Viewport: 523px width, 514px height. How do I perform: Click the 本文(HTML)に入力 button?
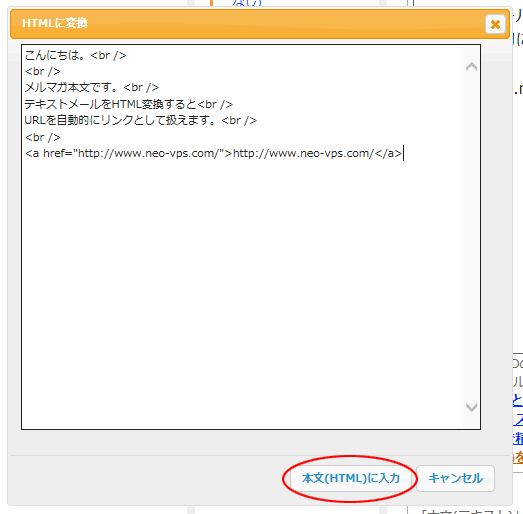tap(351, 478)
